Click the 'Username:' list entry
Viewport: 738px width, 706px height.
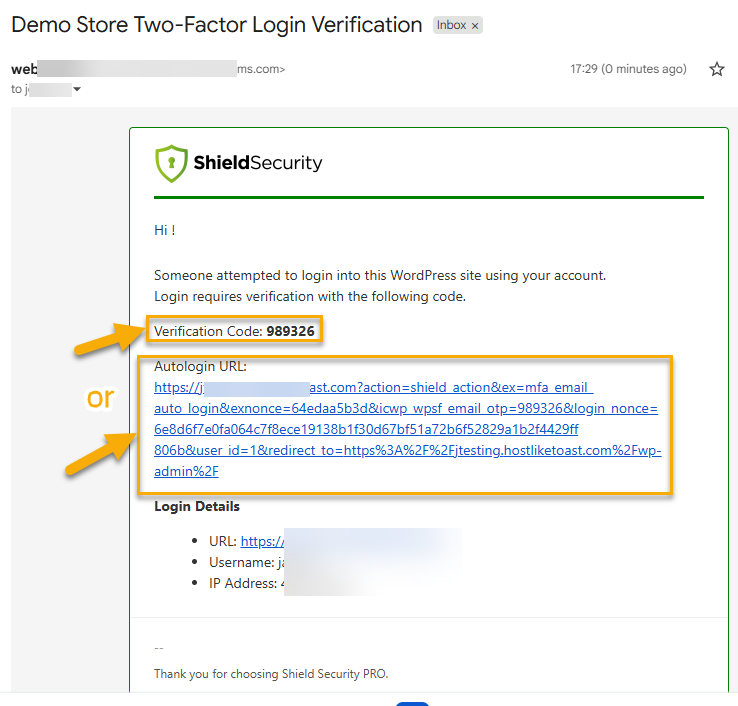point(247,562)
